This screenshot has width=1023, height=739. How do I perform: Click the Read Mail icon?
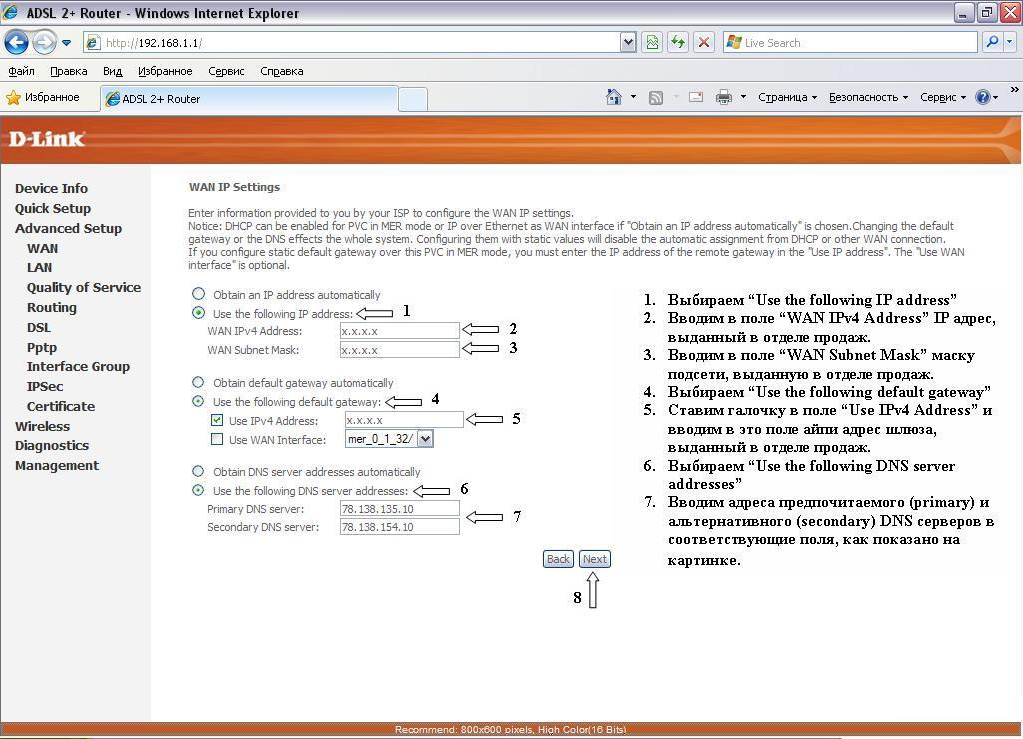696,97
